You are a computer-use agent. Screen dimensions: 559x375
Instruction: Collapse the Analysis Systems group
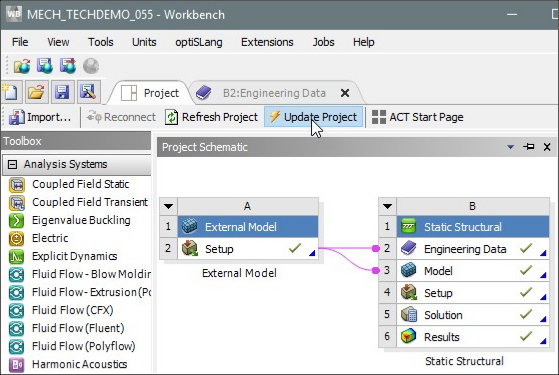pos(12,164)
